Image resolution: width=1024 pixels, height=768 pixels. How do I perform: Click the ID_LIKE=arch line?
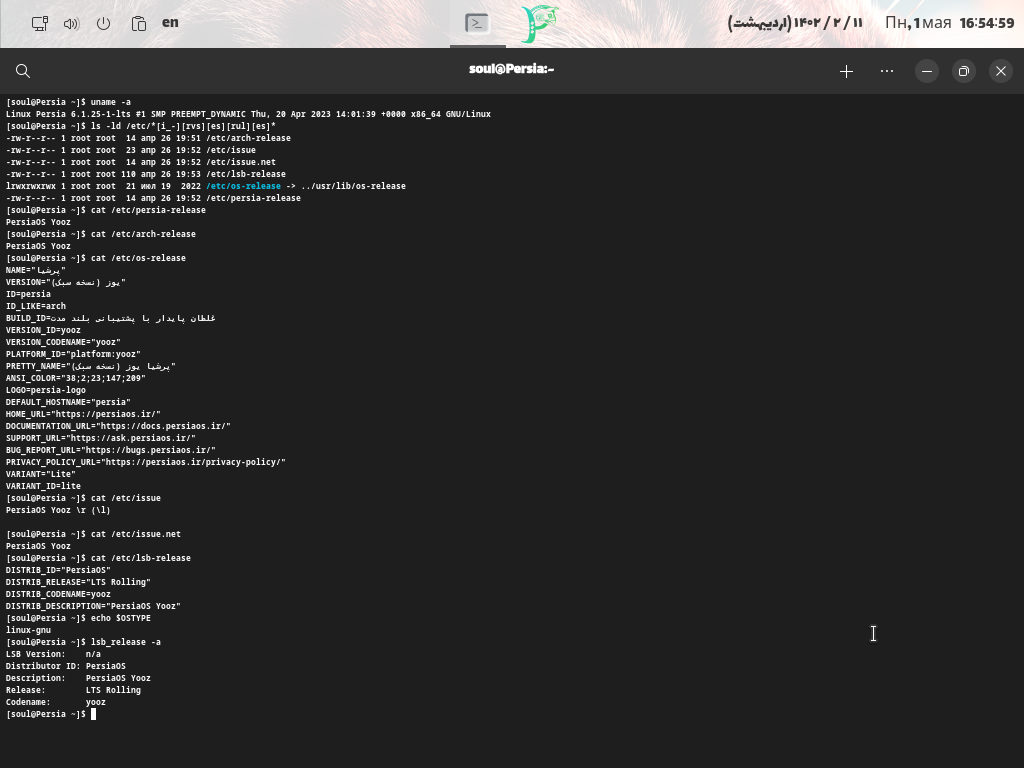coord(36,306)
